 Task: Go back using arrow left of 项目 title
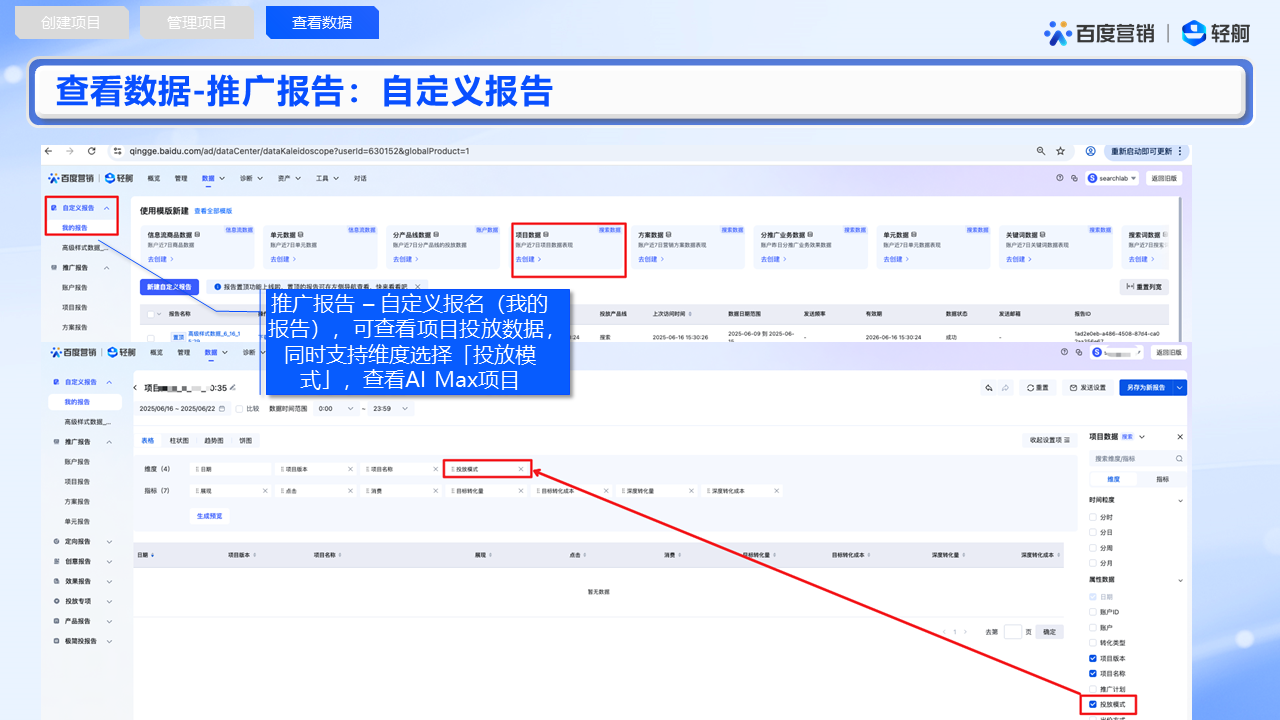(x=137, y=387)
